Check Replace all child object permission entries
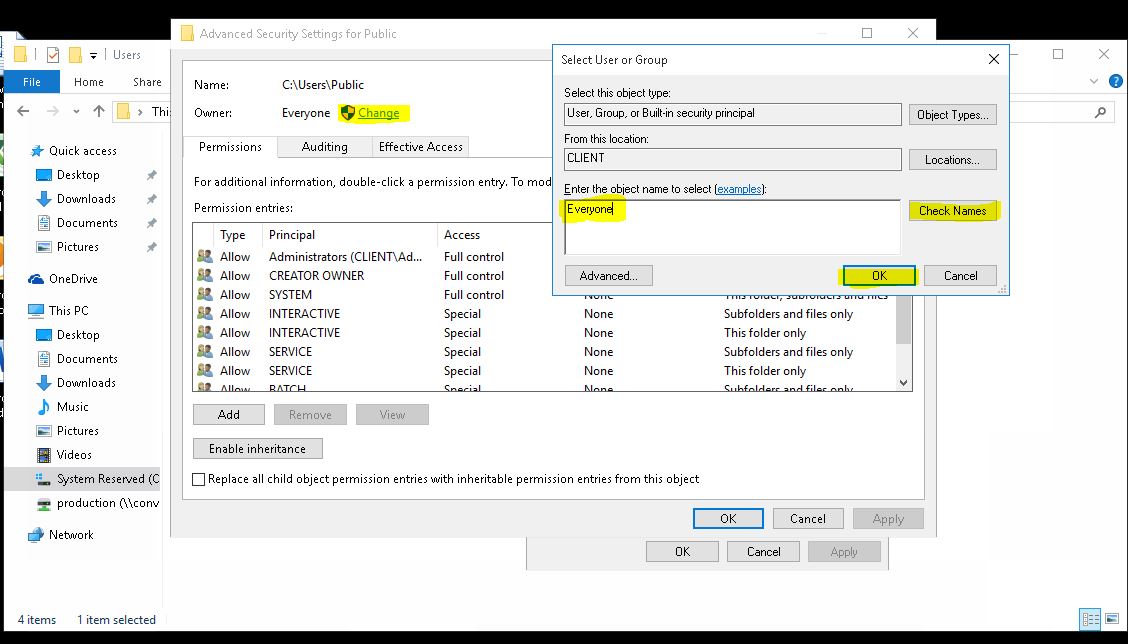 click(199, 479)
